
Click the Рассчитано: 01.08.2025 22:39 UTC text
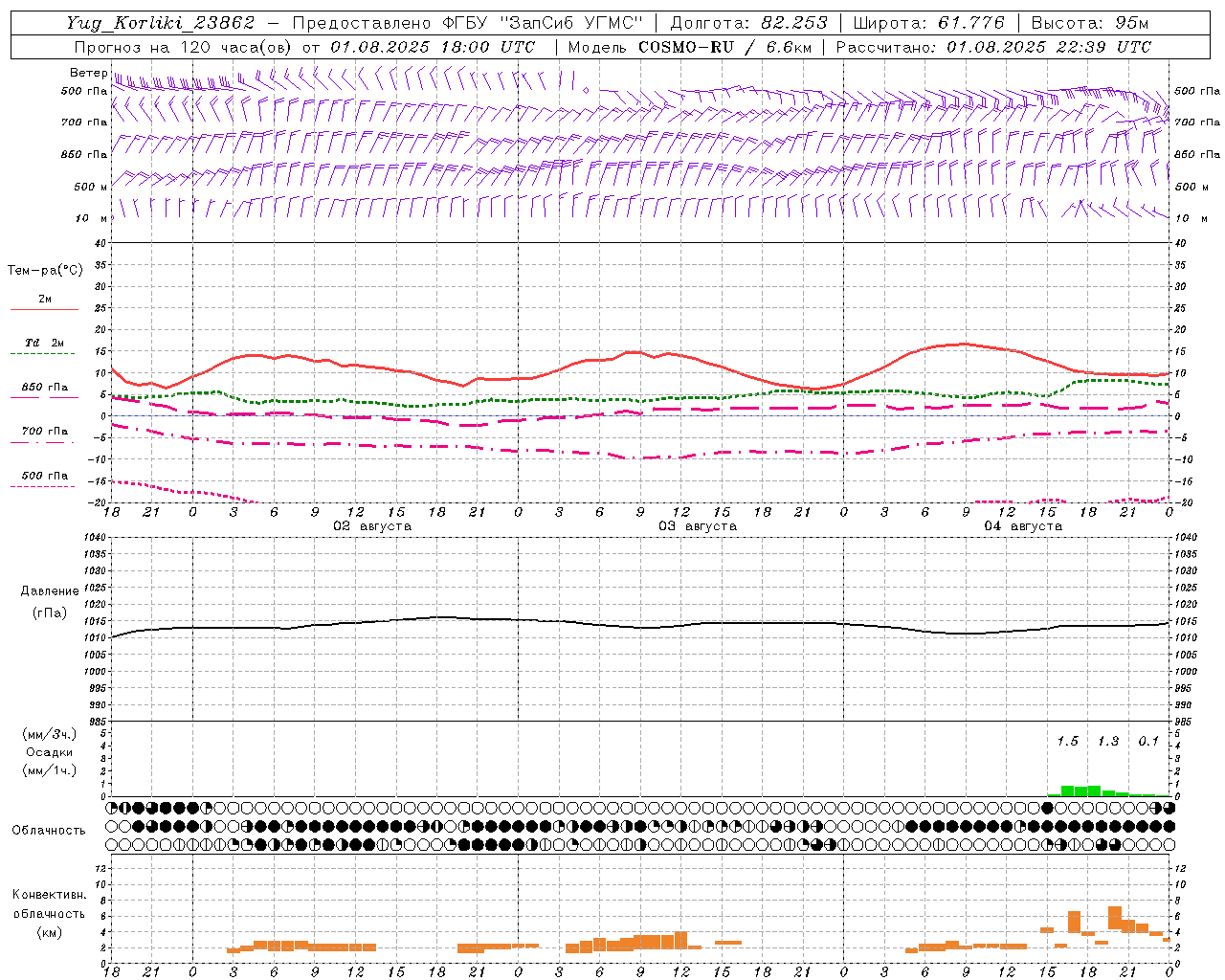993,47
